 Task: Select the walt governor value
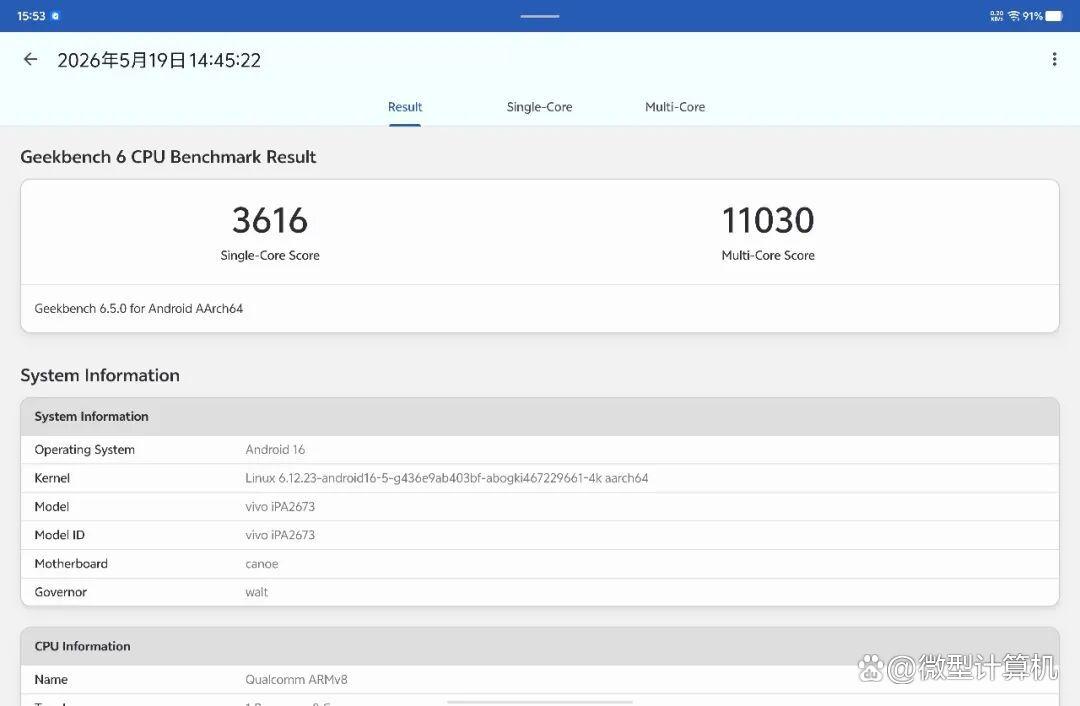[256, 592]
